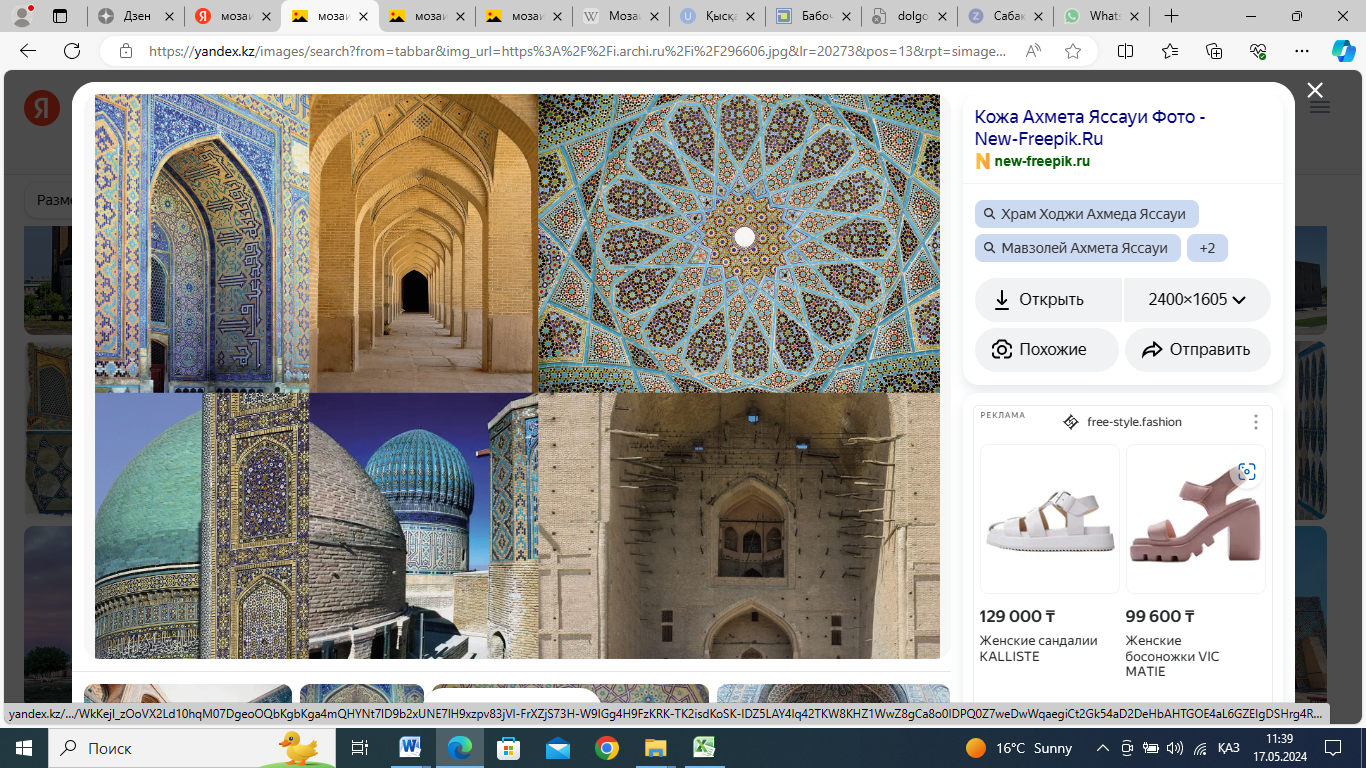Viewport: 1366px width, 768px height.
Task: Click the Read aloud icon in address bar
Action: click(1033, 51)
